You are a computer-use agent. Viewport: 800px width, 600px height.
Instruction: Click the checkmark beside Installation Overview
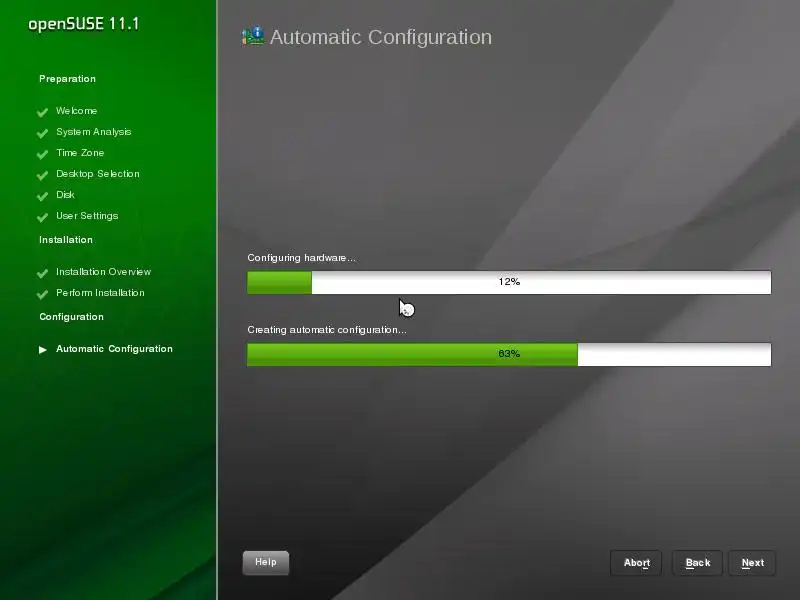42,273
